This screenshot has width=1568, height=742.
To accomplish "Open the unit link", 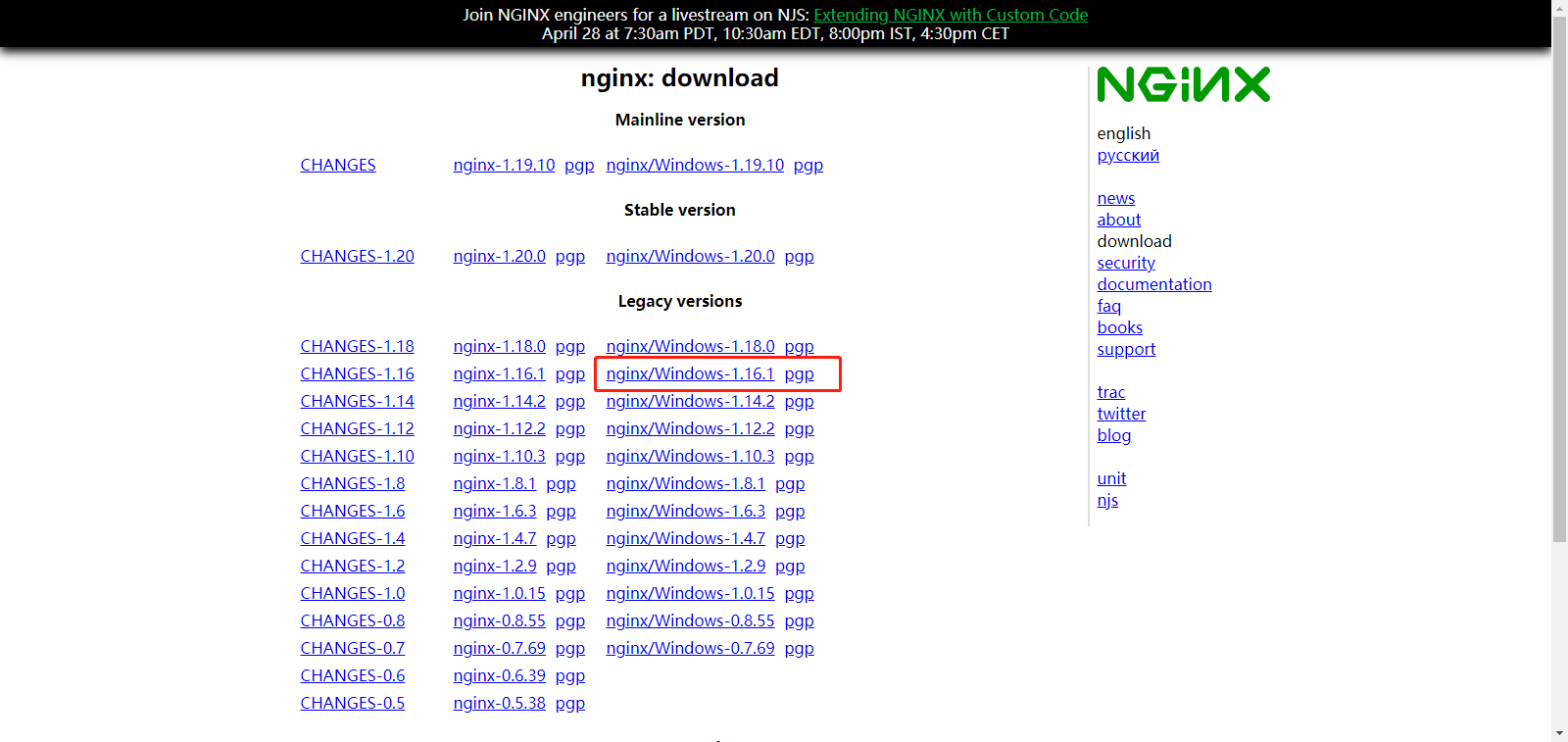I will (1111, 478).
